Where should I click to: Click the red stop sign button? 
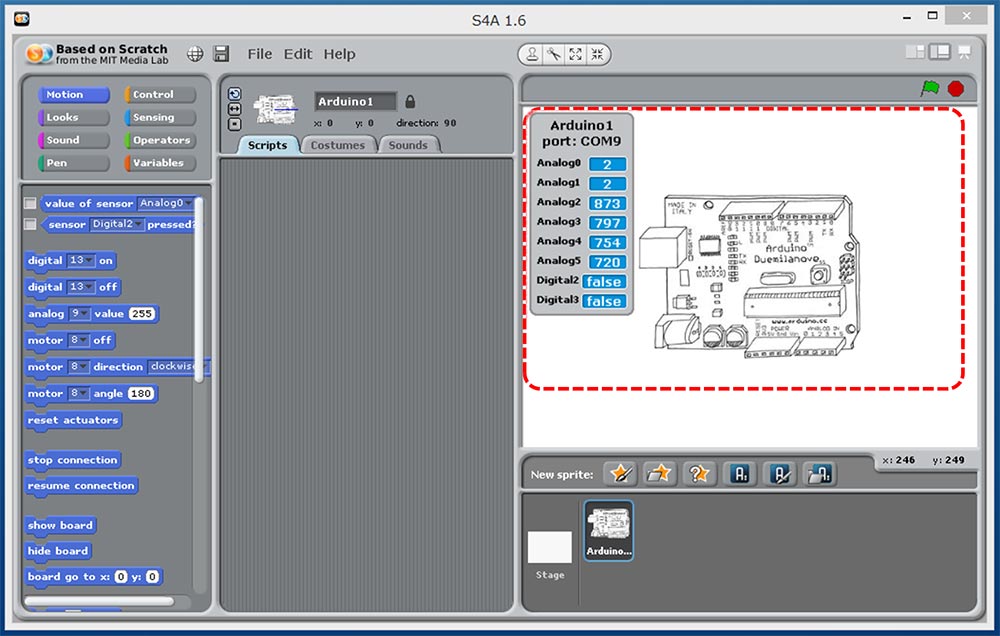[x=955, y=89]
